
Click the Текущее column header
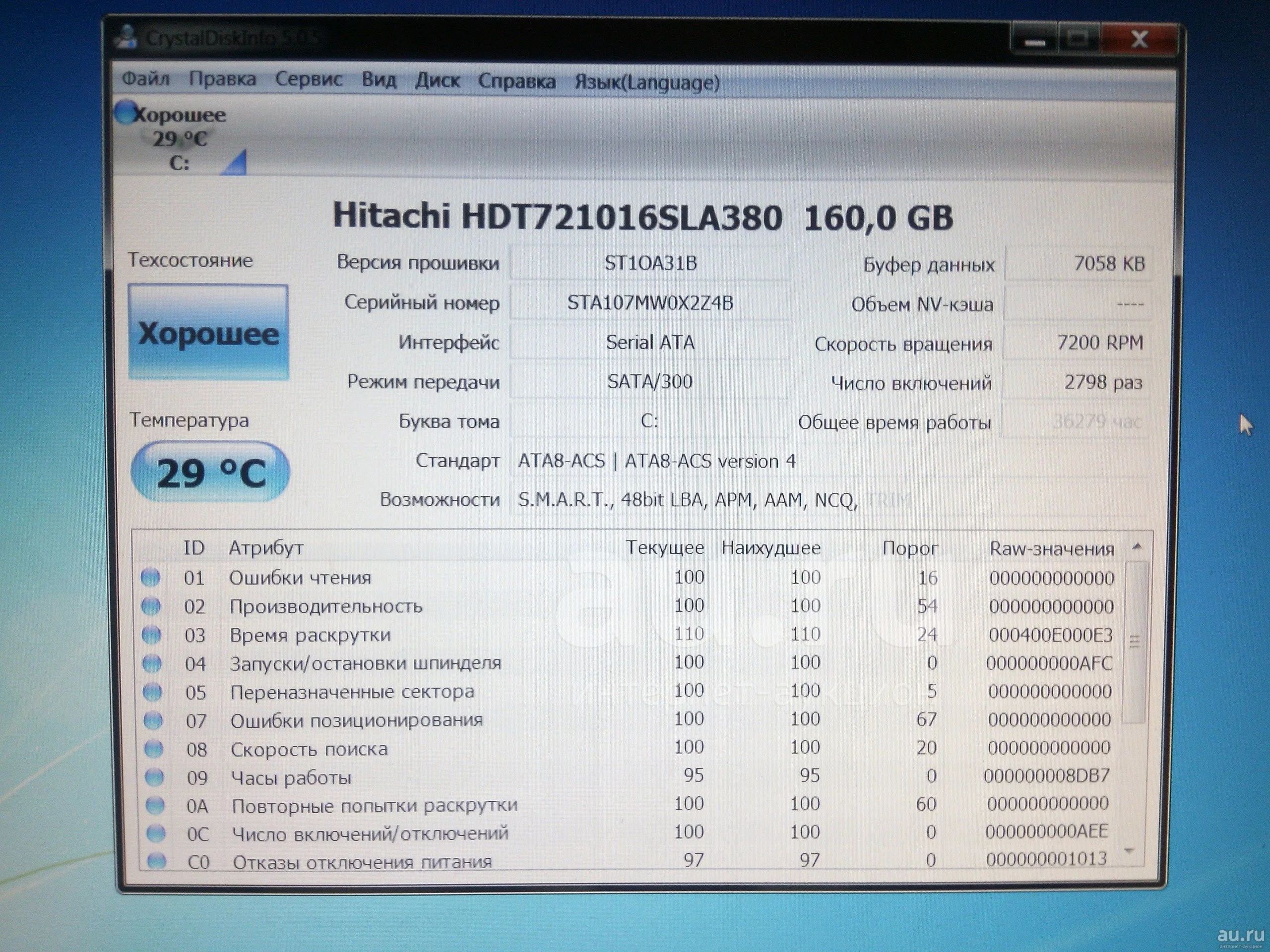tap(665, 547)
